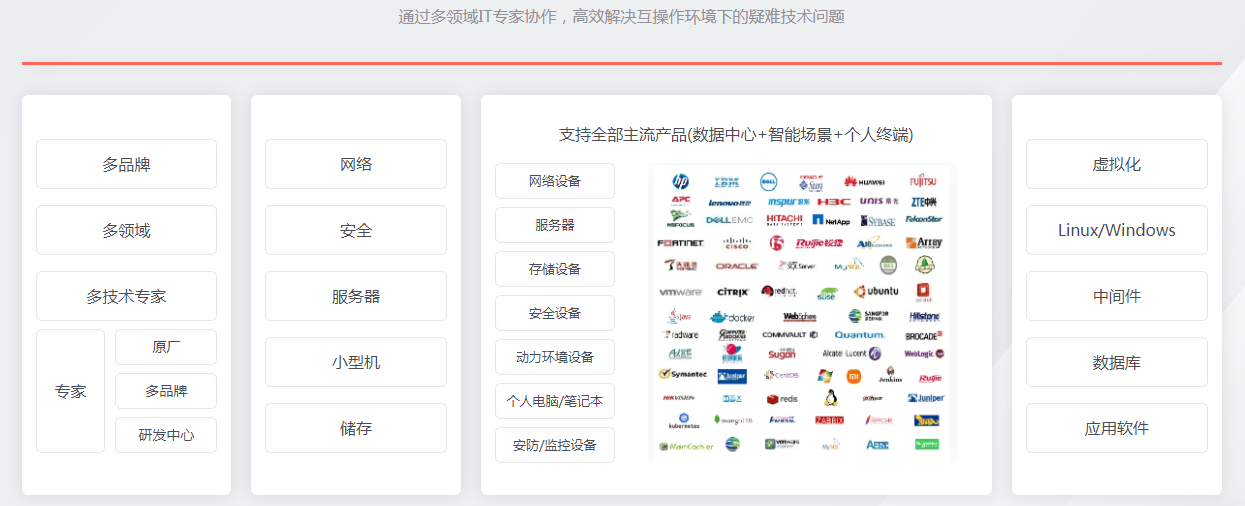The width and height of the screenshot is (1245, 506).
Task: Select the 存储设备 category
Action: tap(555, 269)
